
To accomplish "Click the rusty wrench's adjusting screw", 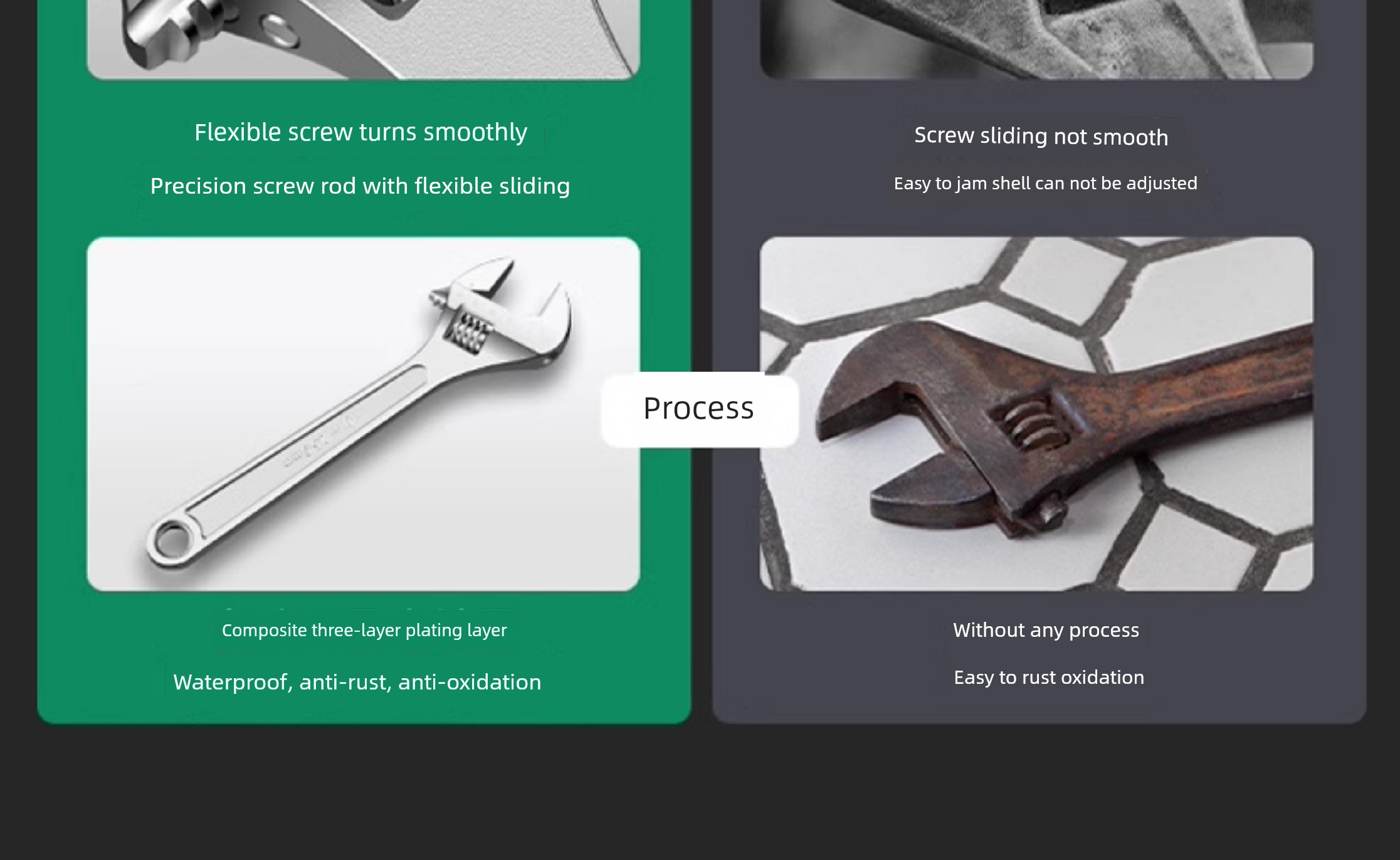I will tap(1027, 422).
